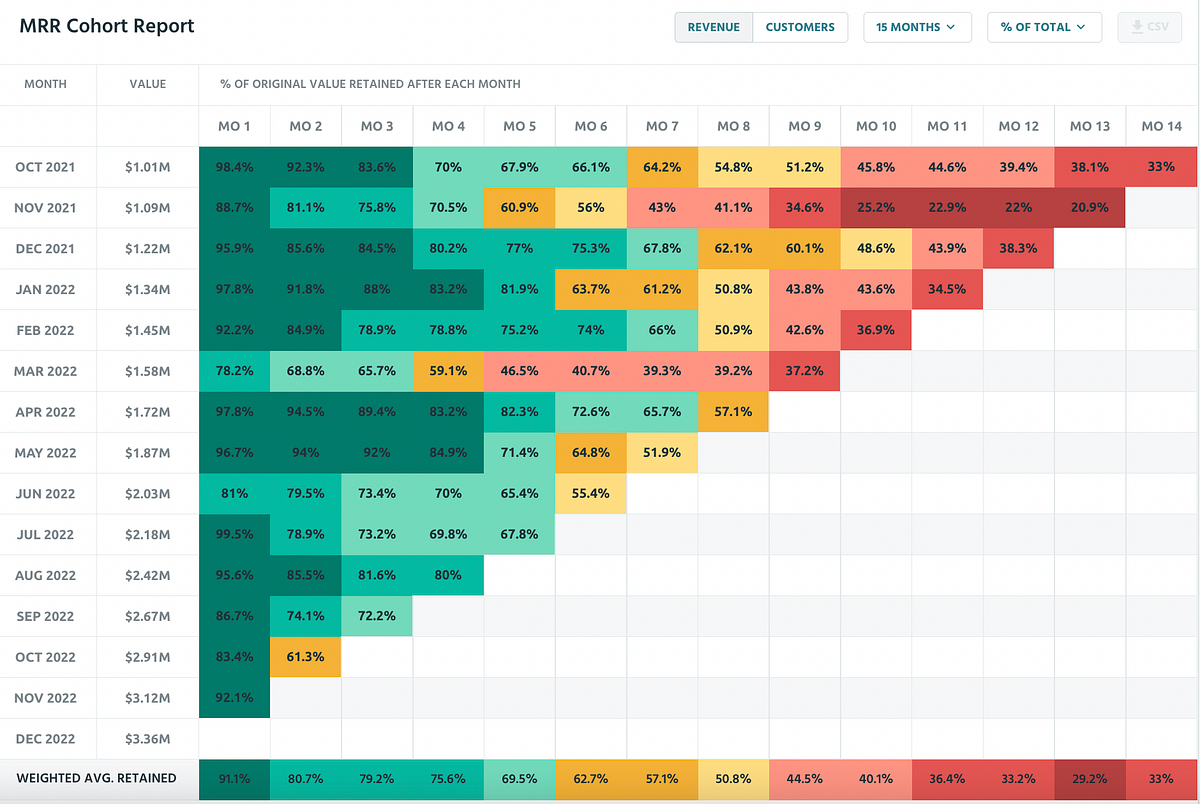Click the OCT 2021 row label
1200x804 pixels.
pos(47,167)
